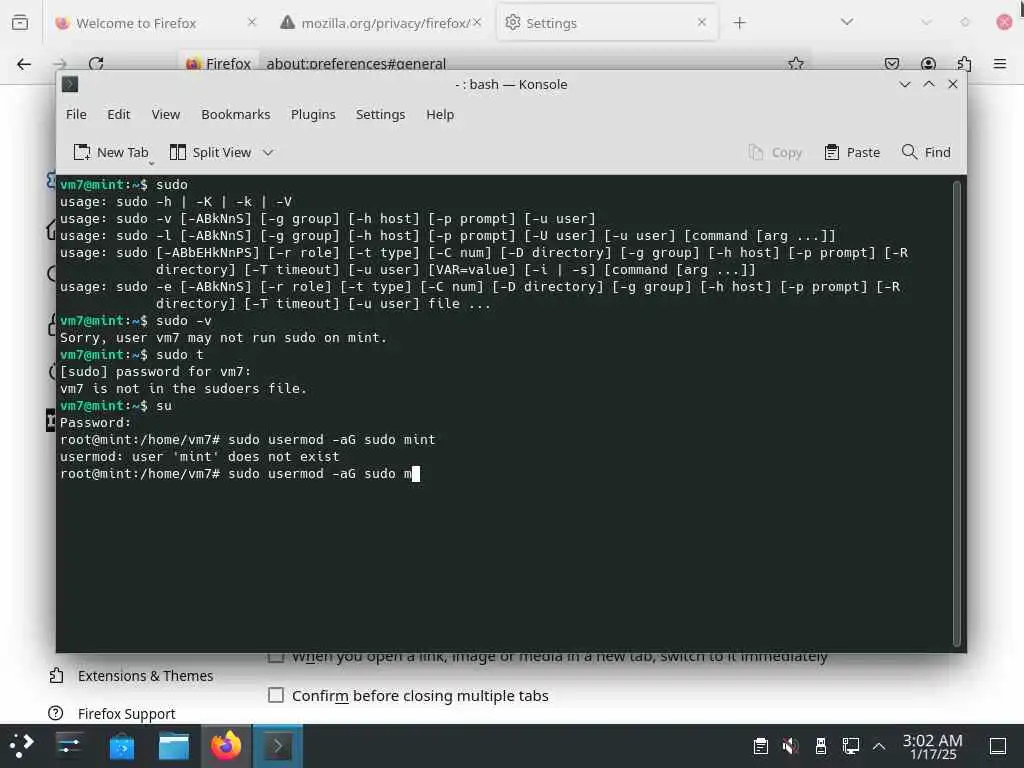Click the muted volume tray icon
1024x768 pixels.
pyautogui.click(x=790, y=746)
